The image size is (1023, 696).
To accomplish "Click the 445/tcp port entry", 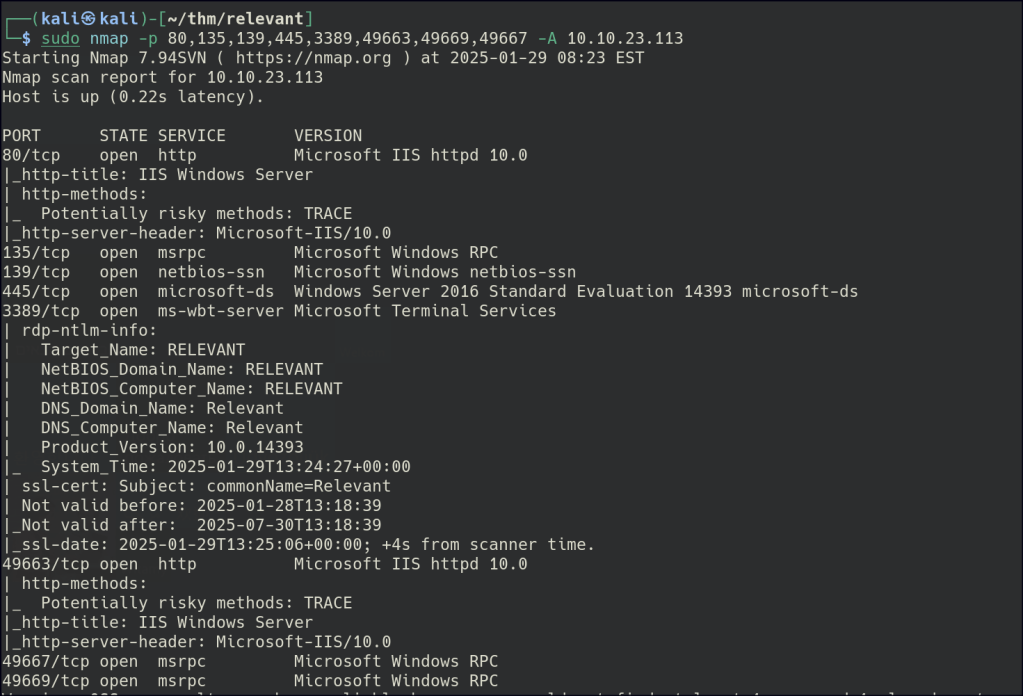I will [36, 292].
